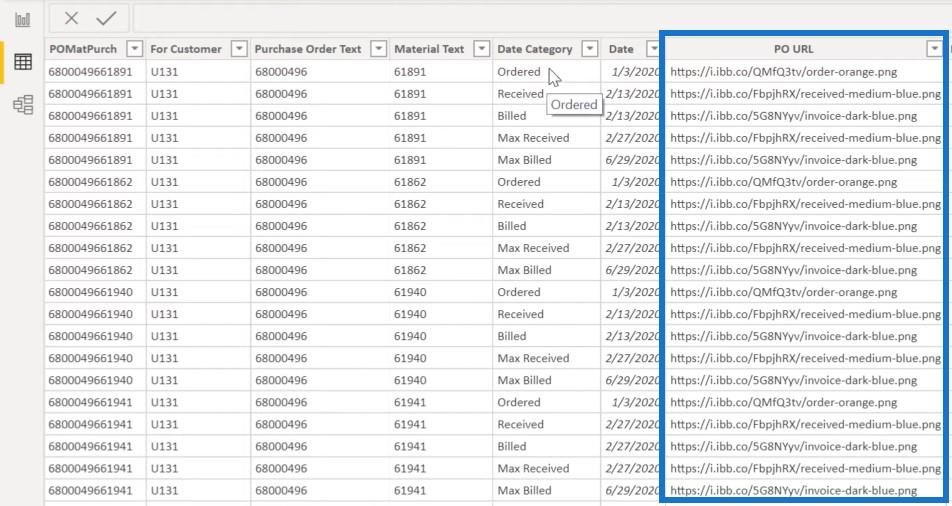Switch to Report view icon

[23, 19]
